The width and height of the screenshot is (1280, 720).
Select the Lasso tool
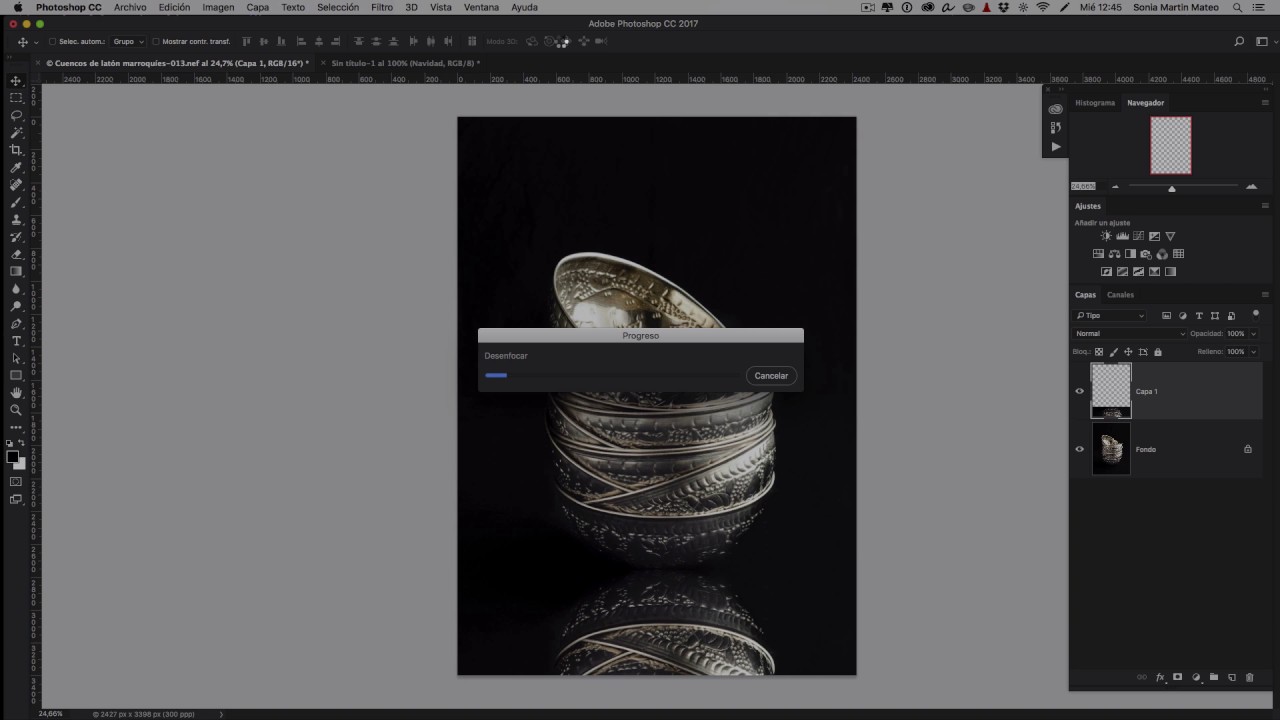pyautogui.click(x=16, y=115)
